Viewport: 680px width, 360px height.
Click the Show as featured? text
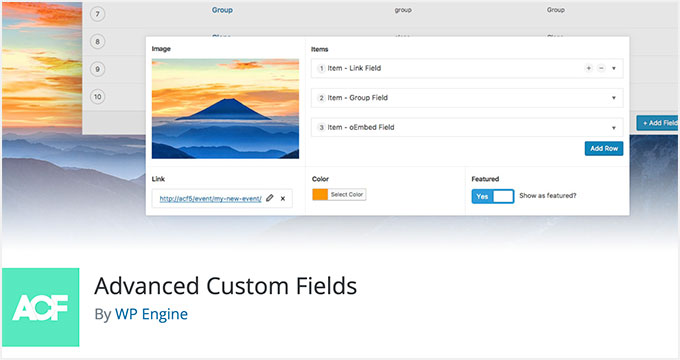tap(548, 196)
